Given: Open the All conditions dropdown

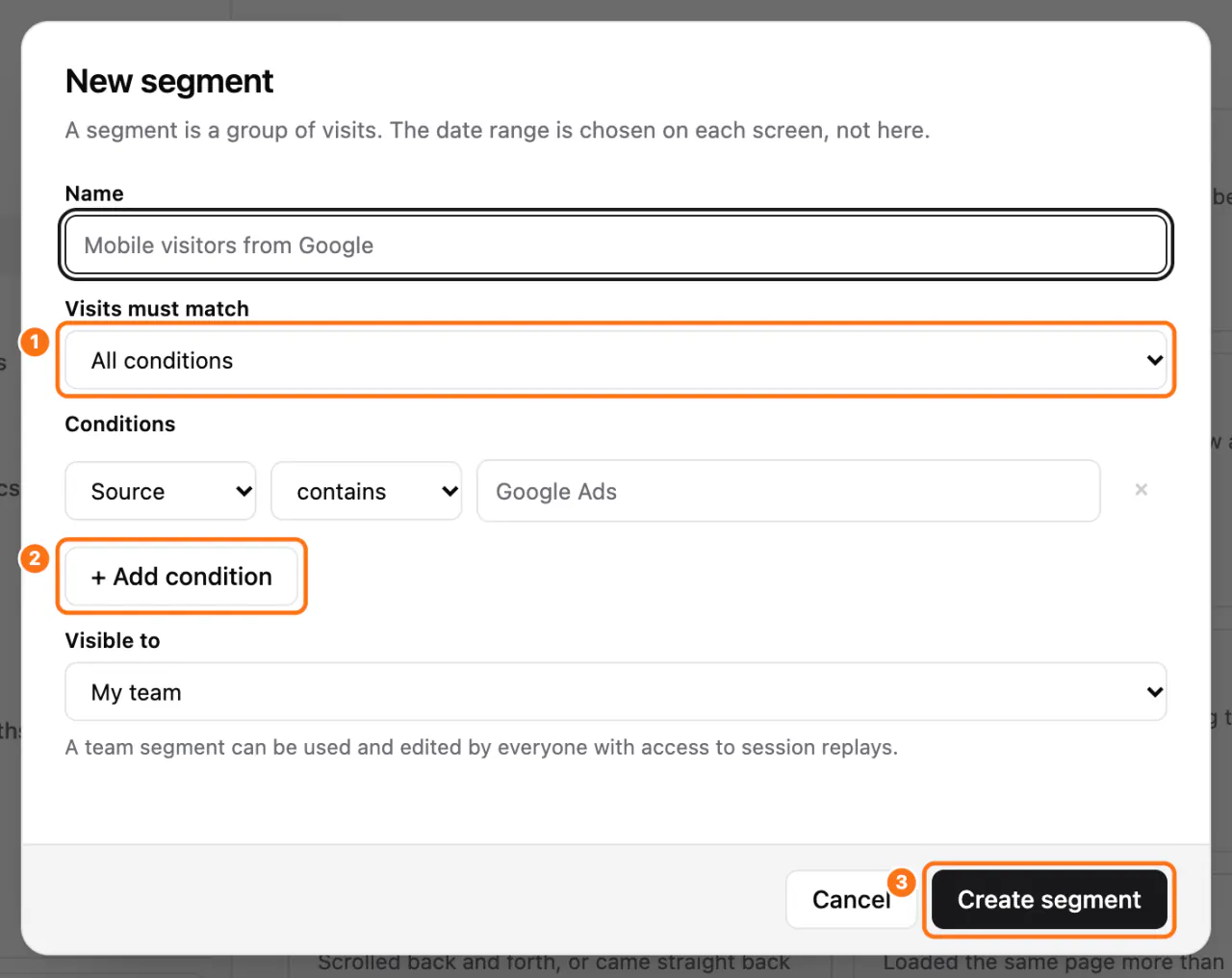Looking at the screenshot, I should pos(616,361).
